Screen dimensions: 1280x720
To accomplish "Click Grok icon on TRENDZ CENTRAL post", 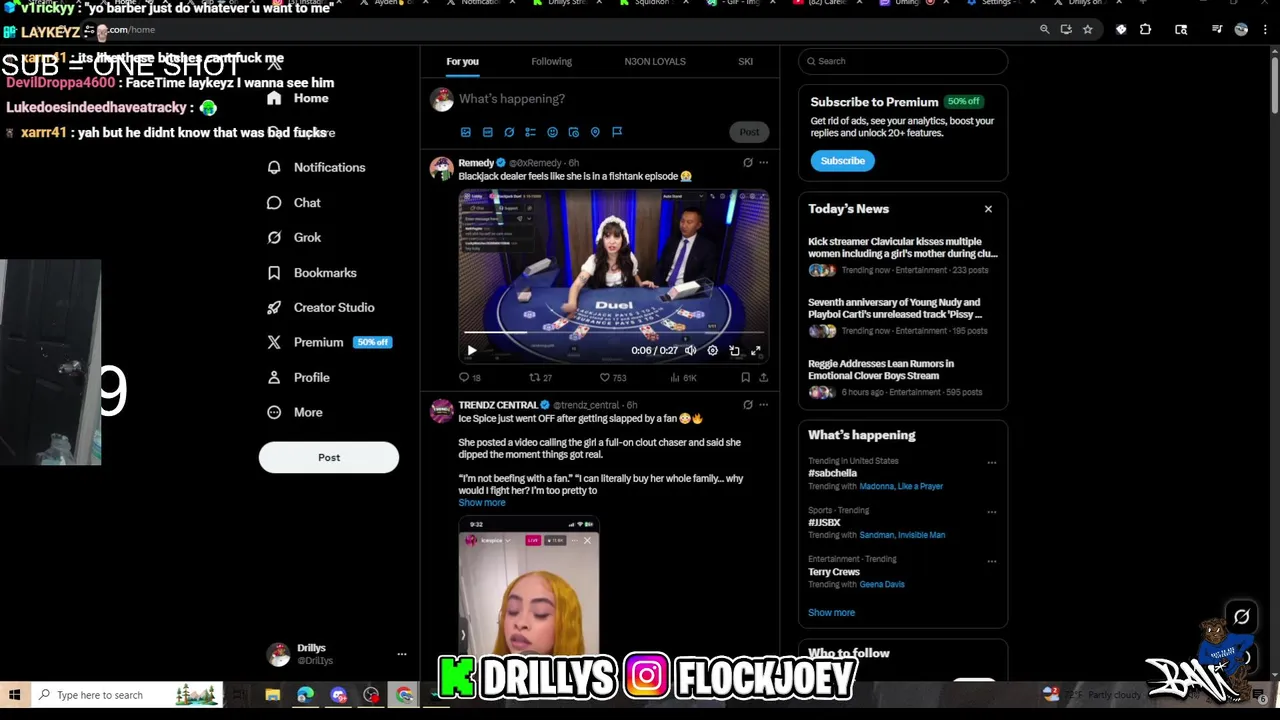I will 747,405.
